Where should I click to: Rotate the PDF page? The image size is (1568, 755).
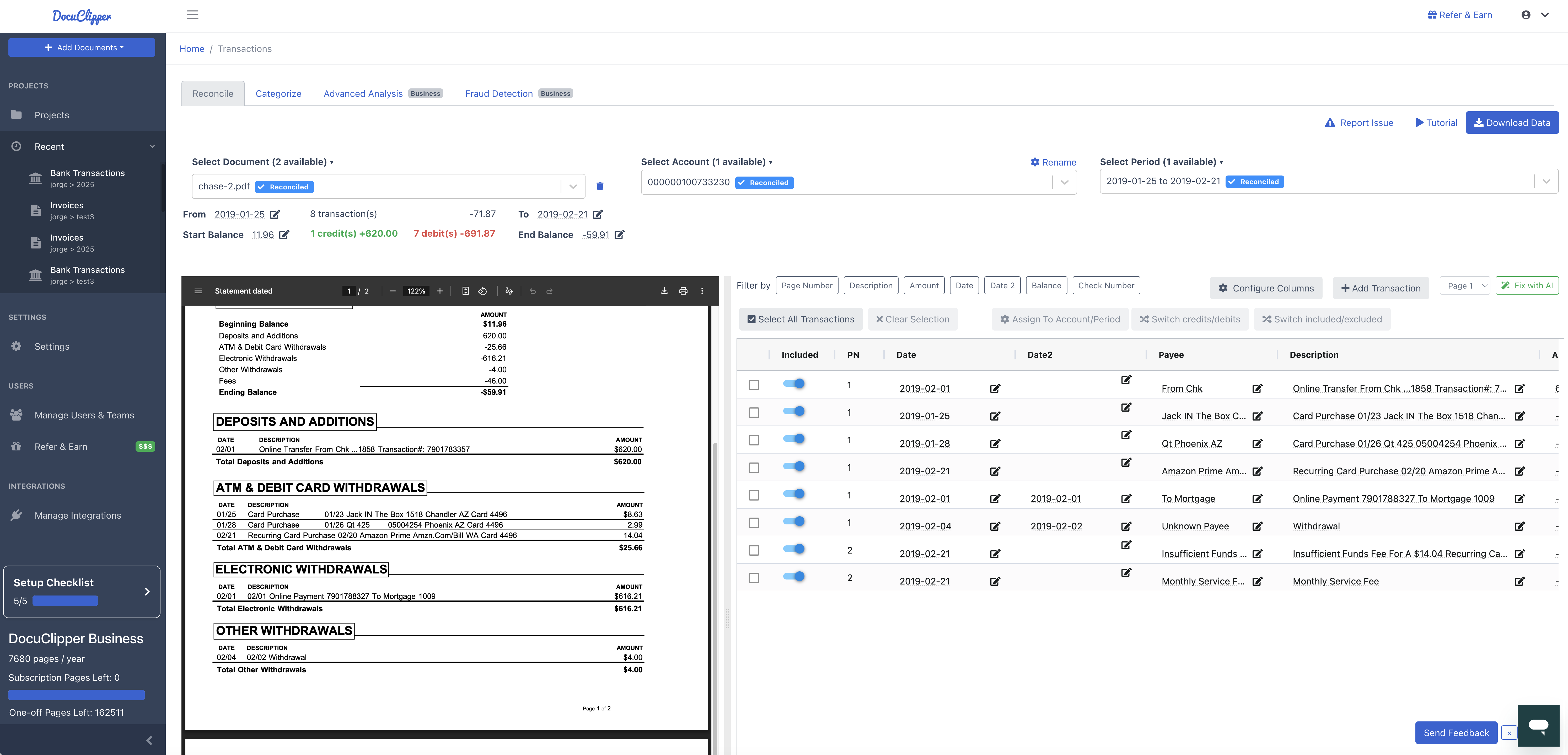(x=482, y=291)
